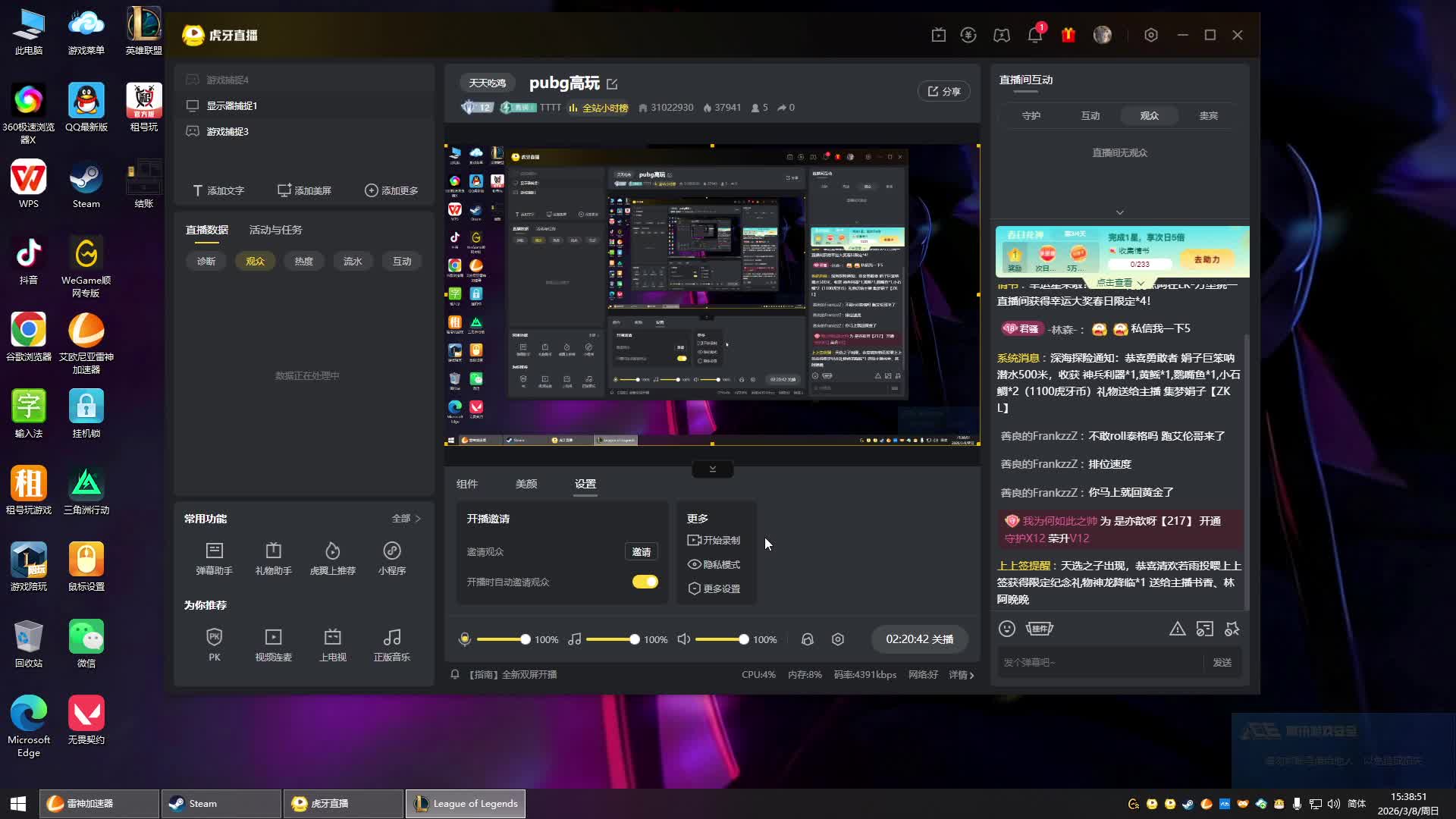Click the microphone volume slider handle
Image resolution: width=1456 pixels, height=819 pixels.
click(525, 639)
